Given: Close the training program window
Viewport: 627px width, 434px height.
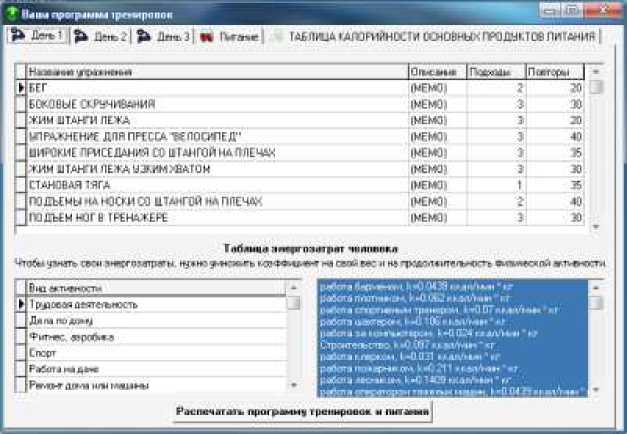Looking at the screenshot, I should click(603, 10).
